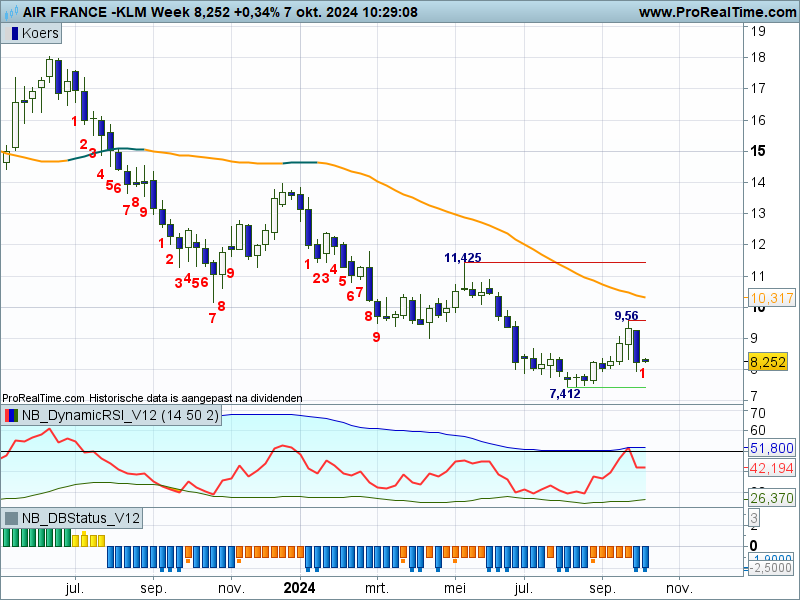The image size is (800, 600).
Task: Click the NB_DynamicRSI_V12 indicator color icon
Action: pyautogui.click(x=11, y=415)
